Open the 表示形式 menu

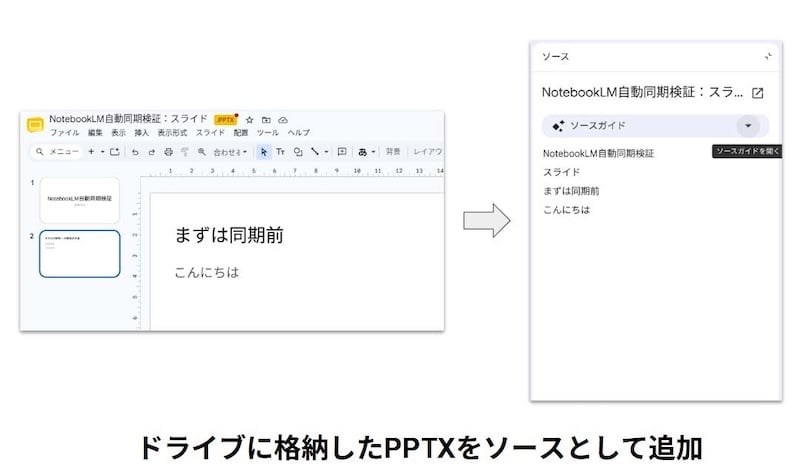coord(172,133)
